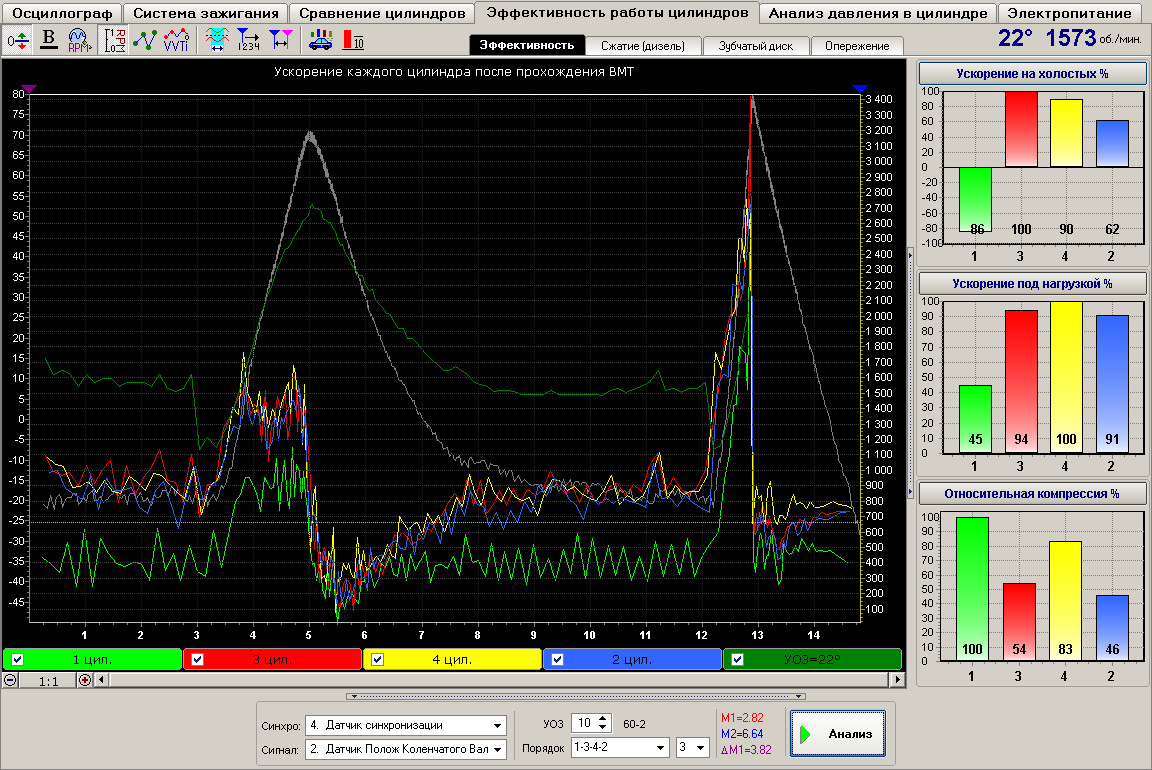Viewport: 1152px width, 770px height.
Task: Select the Сжатие (дизель) sub-tab
Action: coord(643,46)
